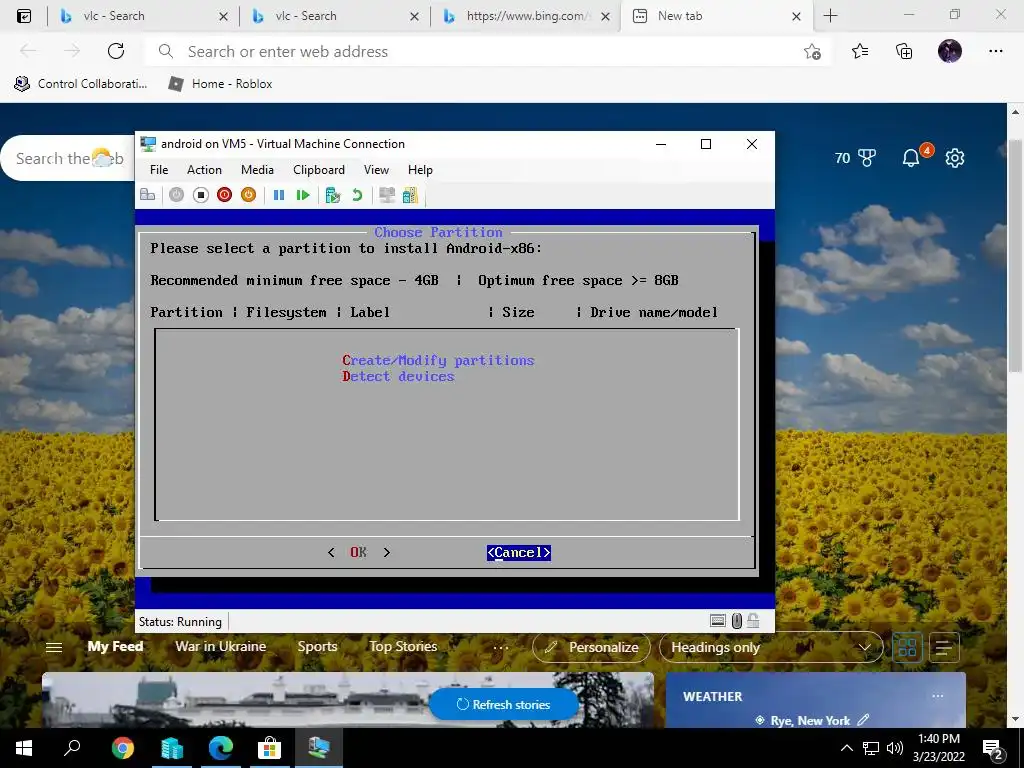Image resolution: width=1024 pixels, height=768 pixels.
Task: Open Microsoft Store from taskbar
Action: click(269, 748)
